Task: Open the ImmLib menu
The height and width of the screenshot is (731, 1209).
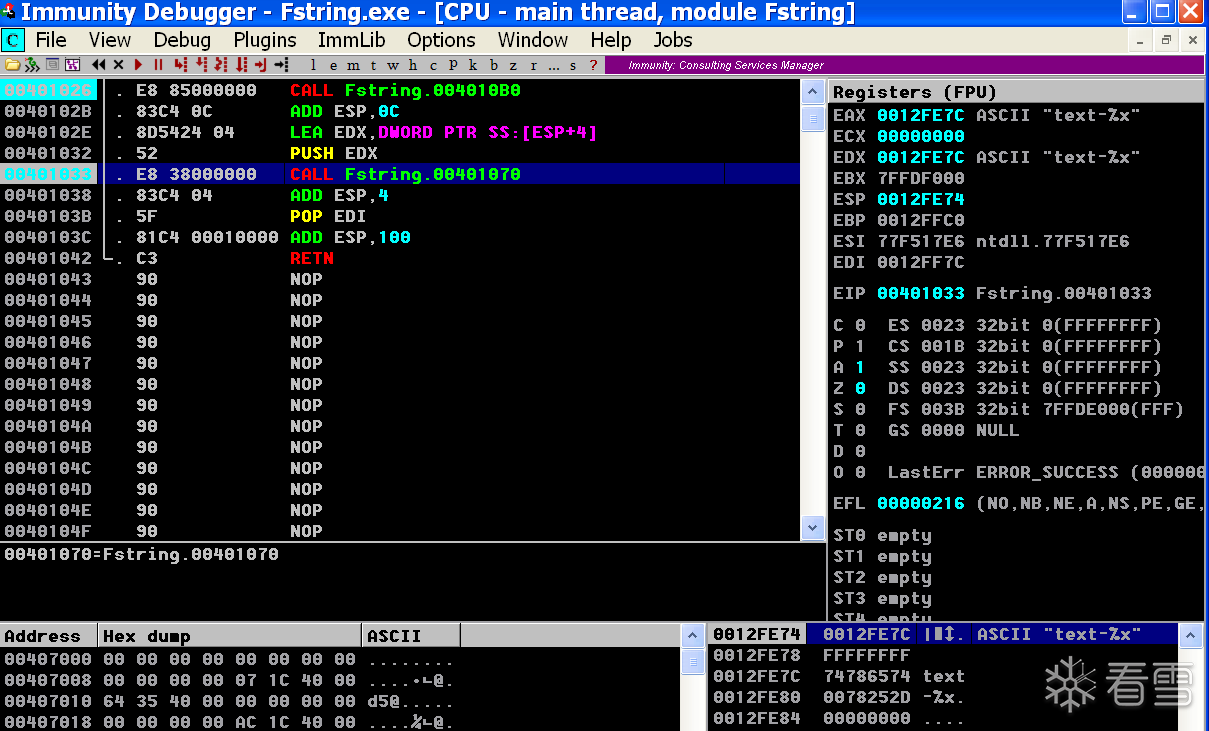Action: [x=351, y=40]
